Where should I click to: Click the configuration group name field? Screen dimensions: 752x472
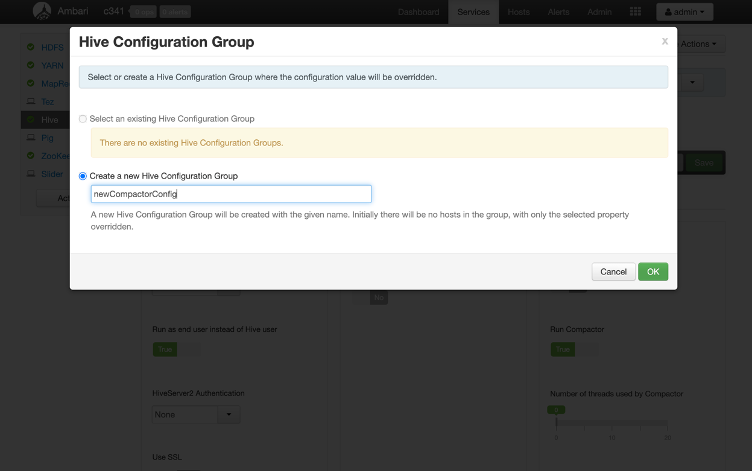pos(230,194)
